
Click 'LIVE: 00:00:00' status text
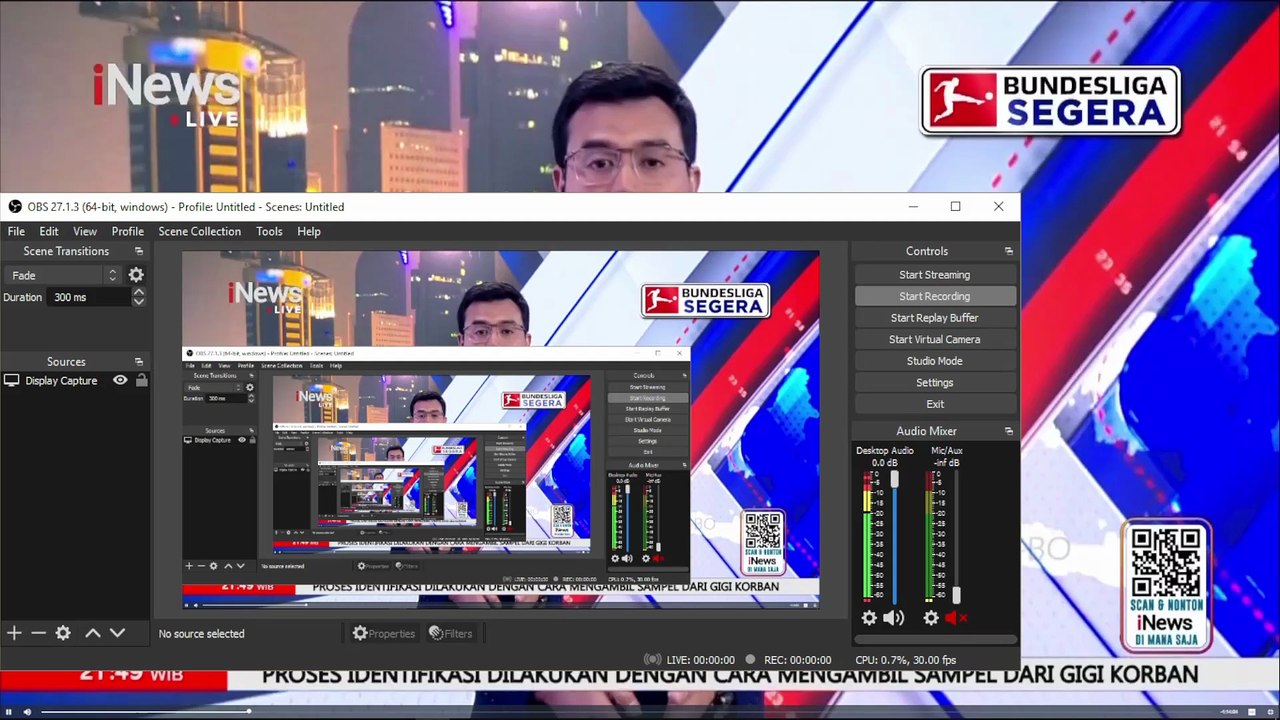(x=700, y=660)
